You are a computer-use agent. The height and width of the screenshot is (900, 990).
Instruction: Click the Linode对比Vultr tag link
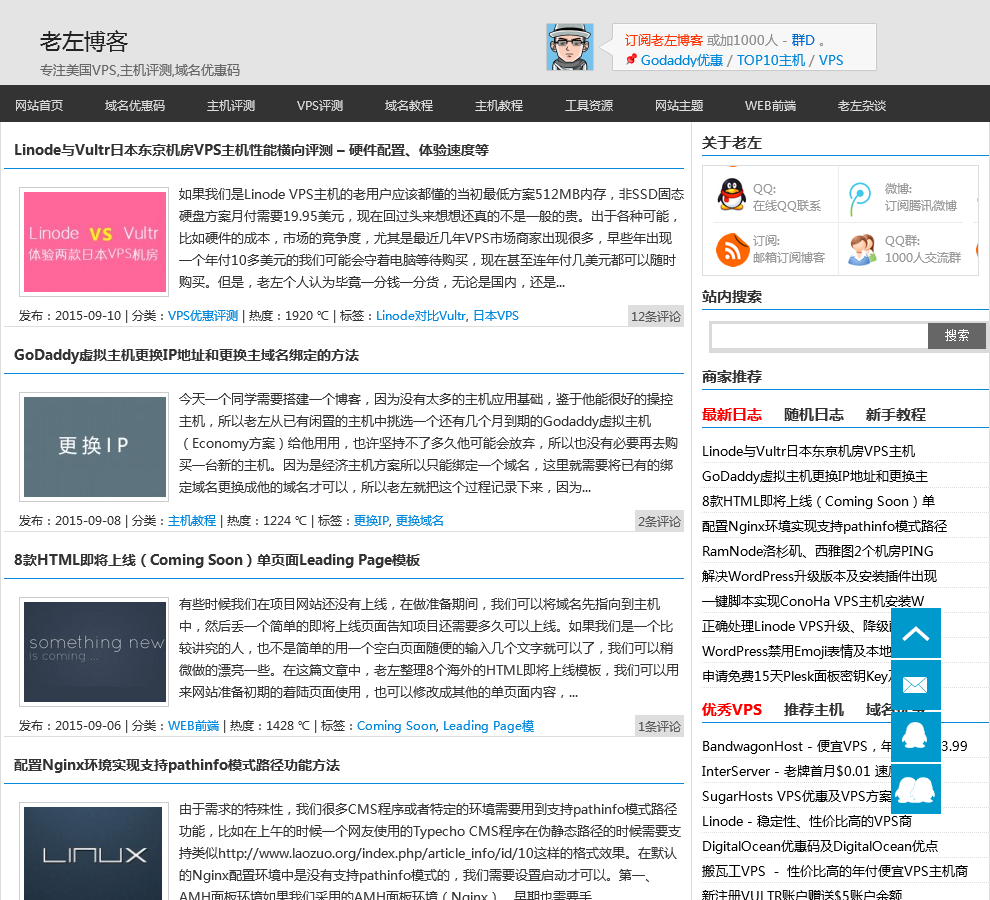tap(420, 316)
